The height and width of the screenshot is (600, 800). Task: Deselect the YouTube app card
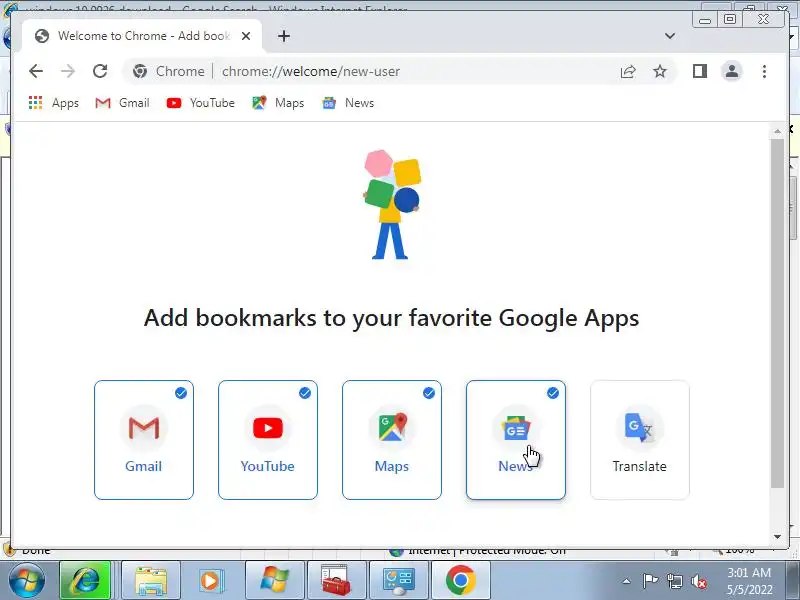(268, 440)
